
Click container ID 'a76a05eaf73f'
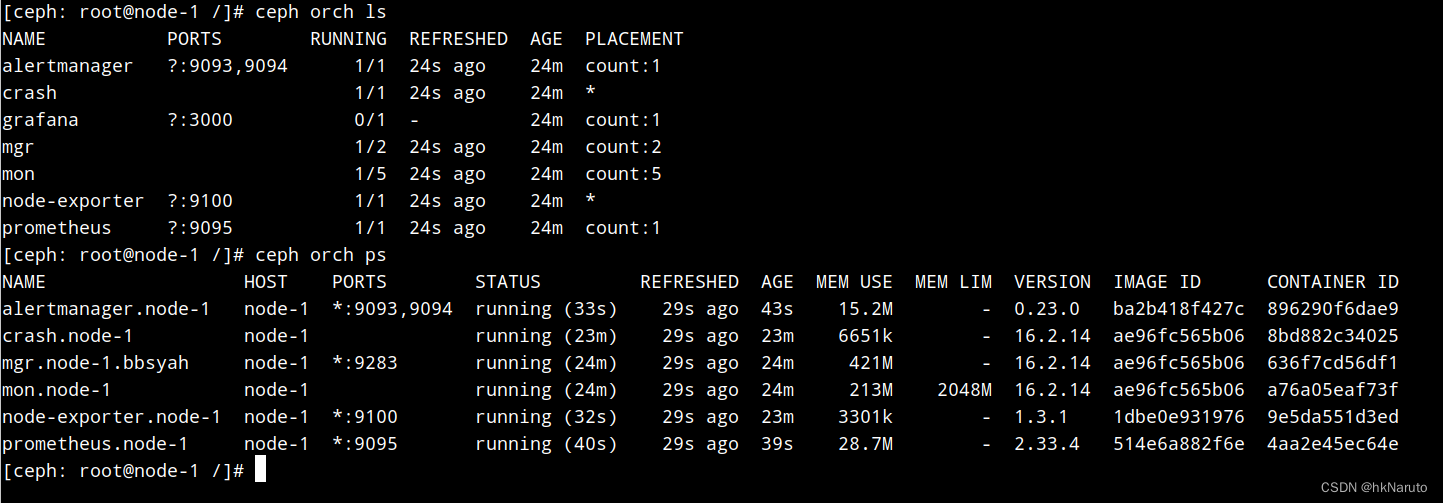click(1333, 390)
